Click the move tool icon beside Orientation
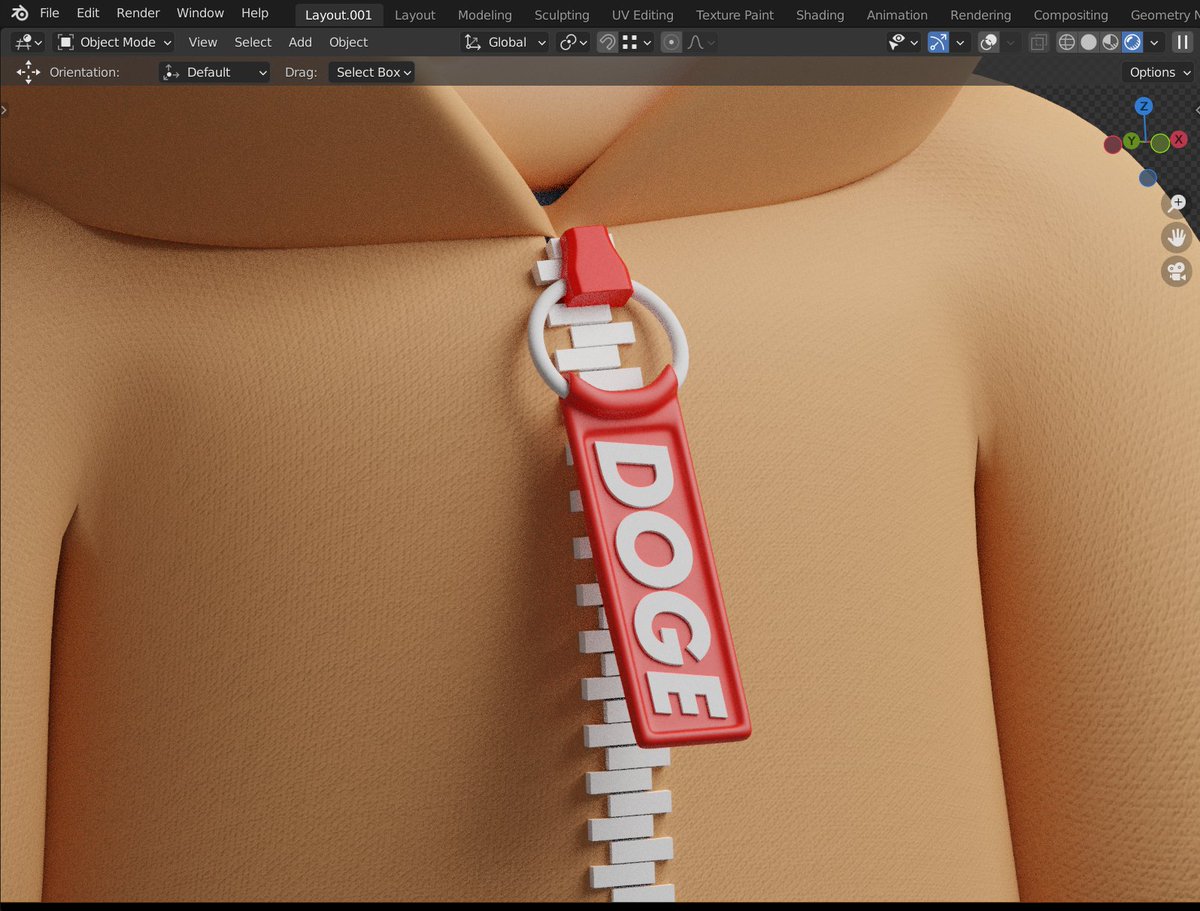The image size is (1200, 911). [x=28, y=72]
